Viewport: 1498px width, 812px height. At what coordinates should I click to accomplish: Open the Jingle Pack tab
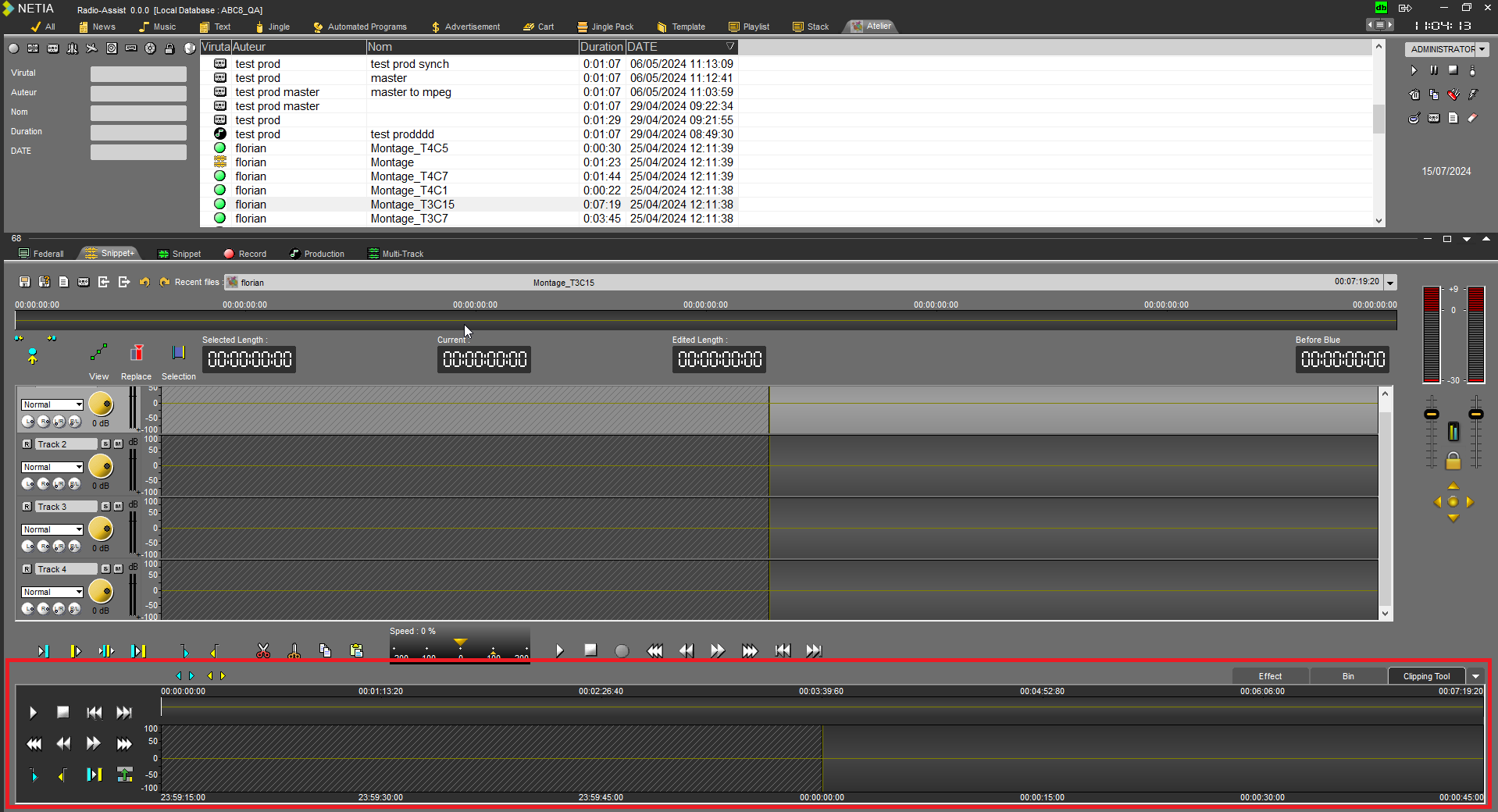coord(605,27)
